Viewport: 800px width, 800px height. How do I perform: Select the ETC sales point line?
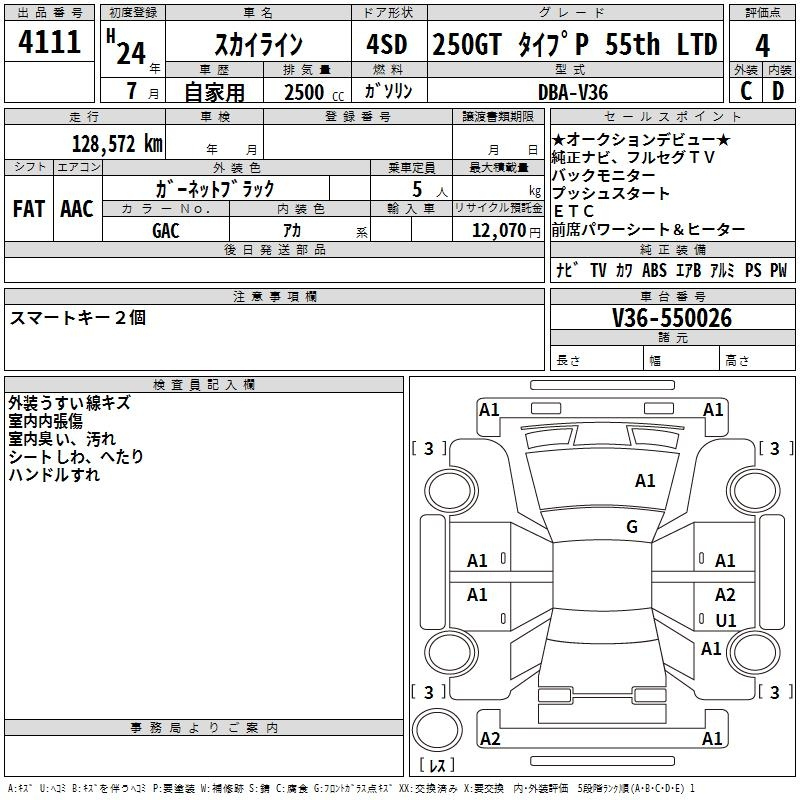click(573, 211)
